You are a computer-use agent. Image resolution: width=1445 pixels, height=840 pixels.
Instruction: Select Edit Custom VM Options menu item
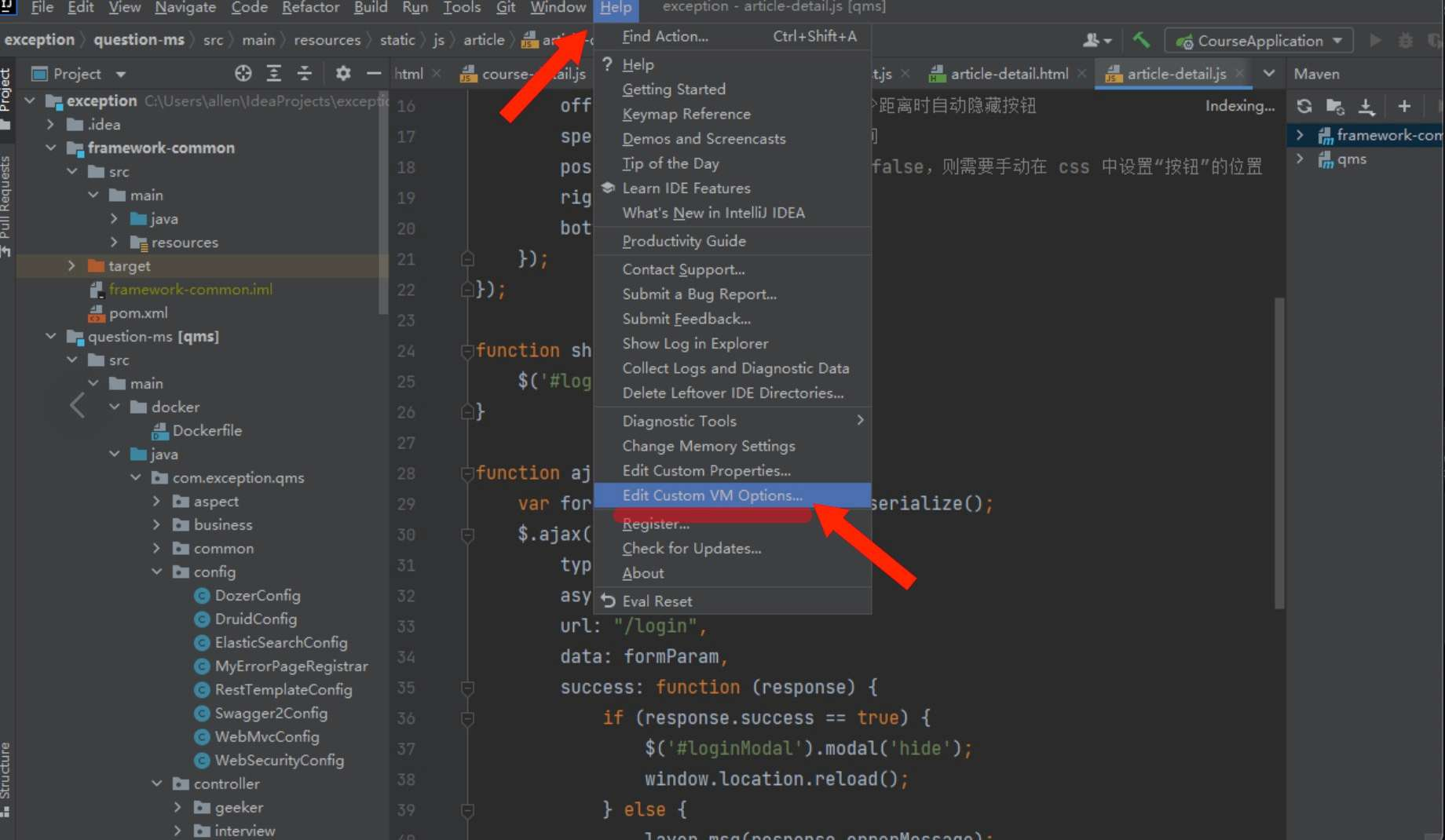click(732, 495)
